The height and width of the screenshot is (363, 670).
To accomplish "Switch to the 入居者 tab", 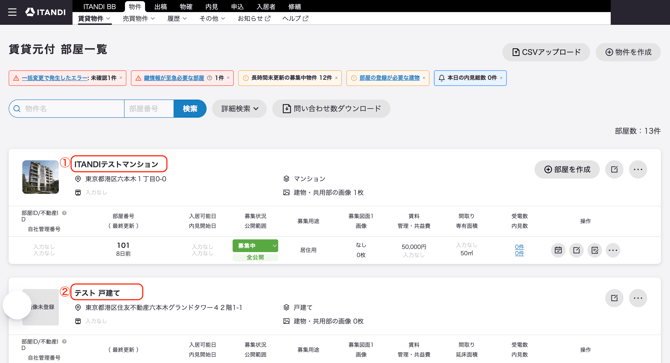I will tap(266, 6).
